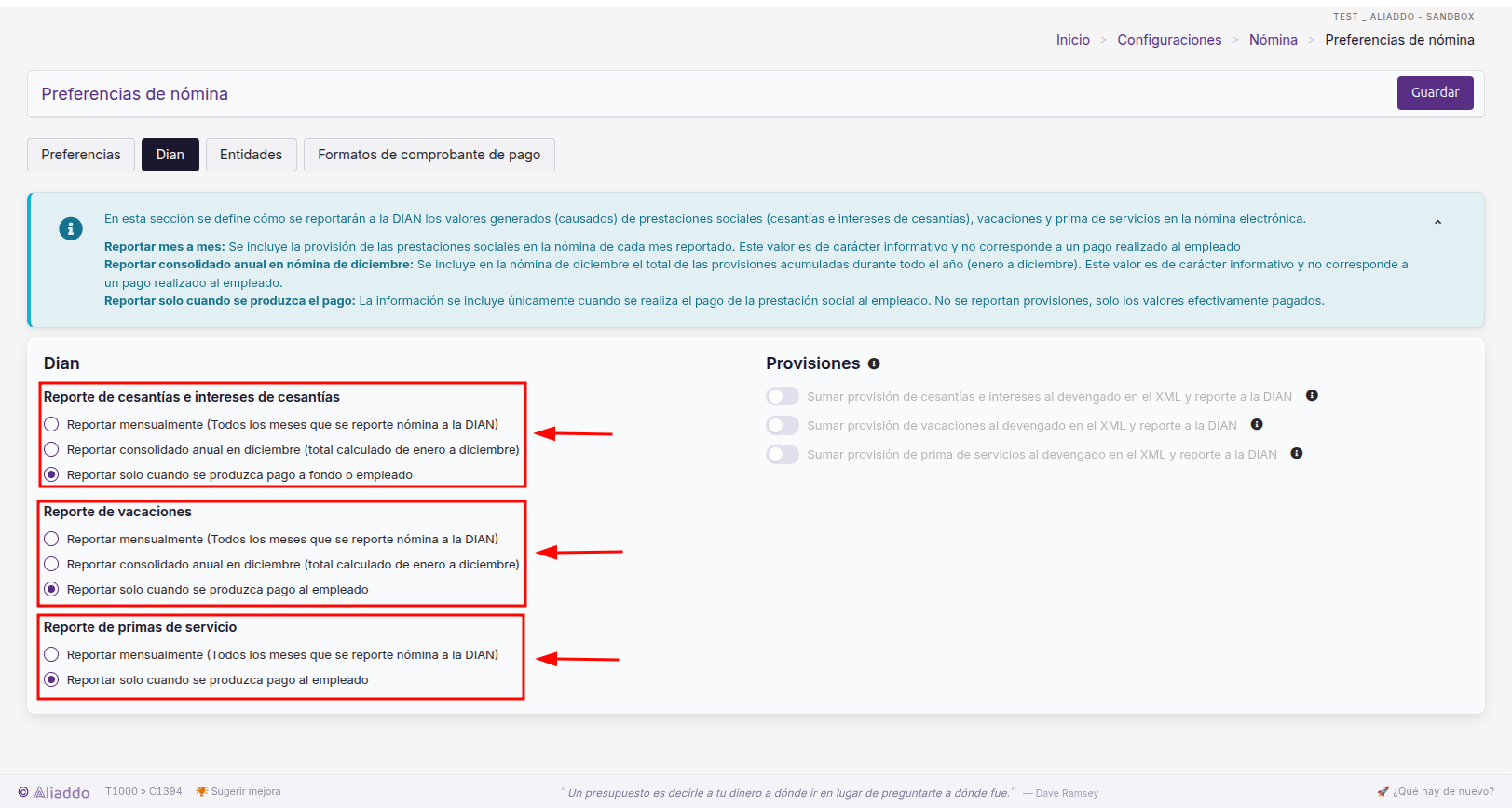Open Configuraciones breadcrumb link
This screenshot has width=1512, height=808.
tap(1169, 40)
